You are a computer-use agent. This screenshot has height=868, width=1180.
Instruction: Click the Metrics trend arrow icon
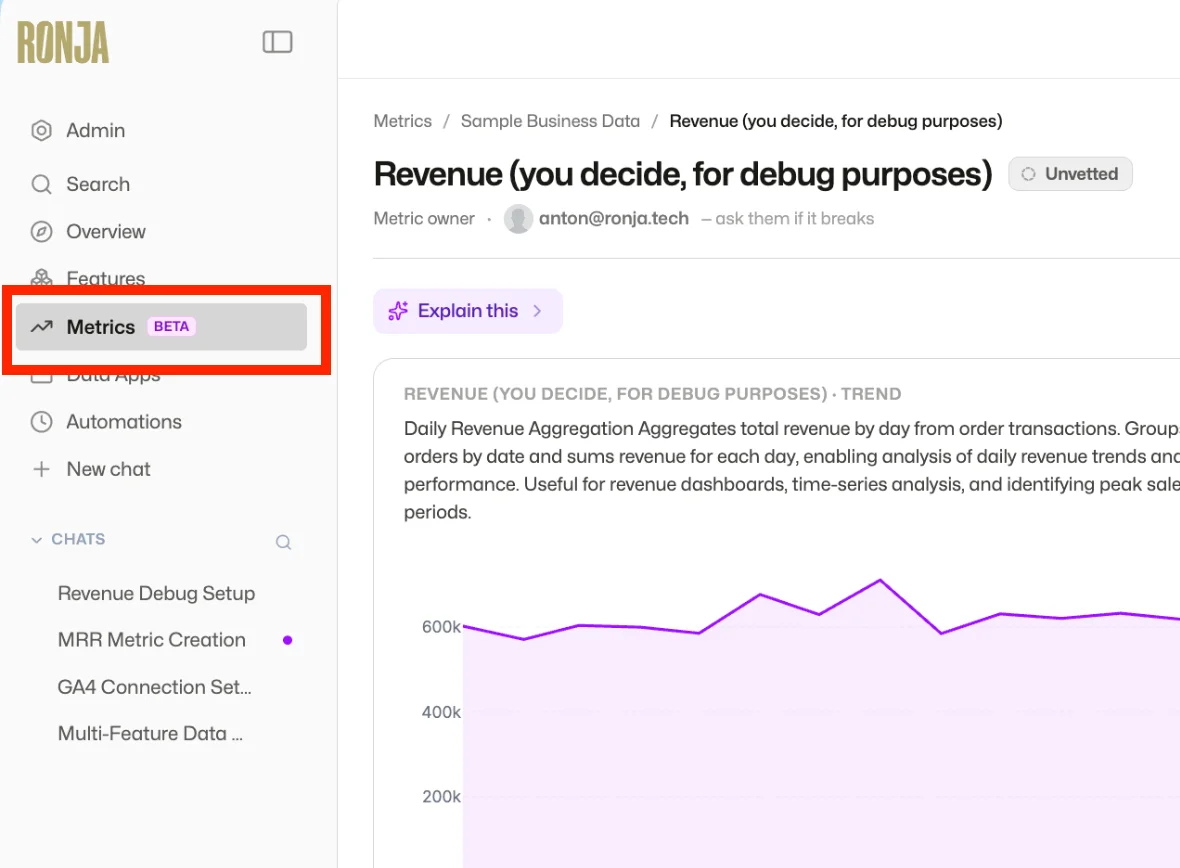click(41, 327)
